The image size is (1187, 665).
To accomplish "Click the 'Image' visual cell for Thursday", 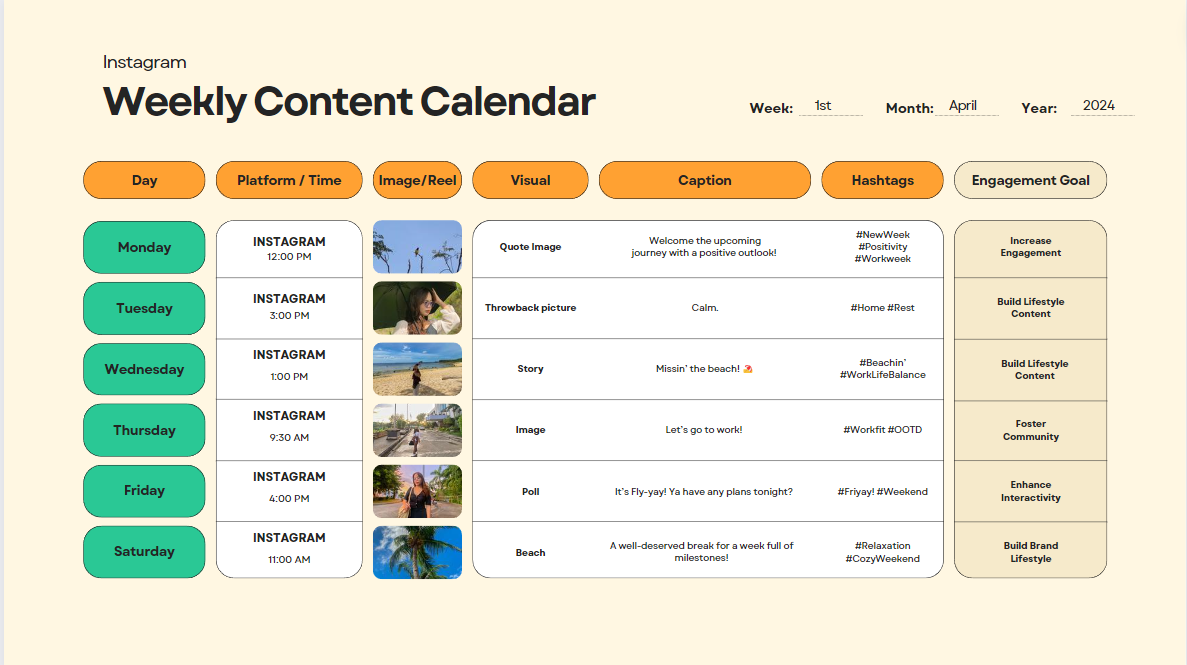I will point(530,429).
